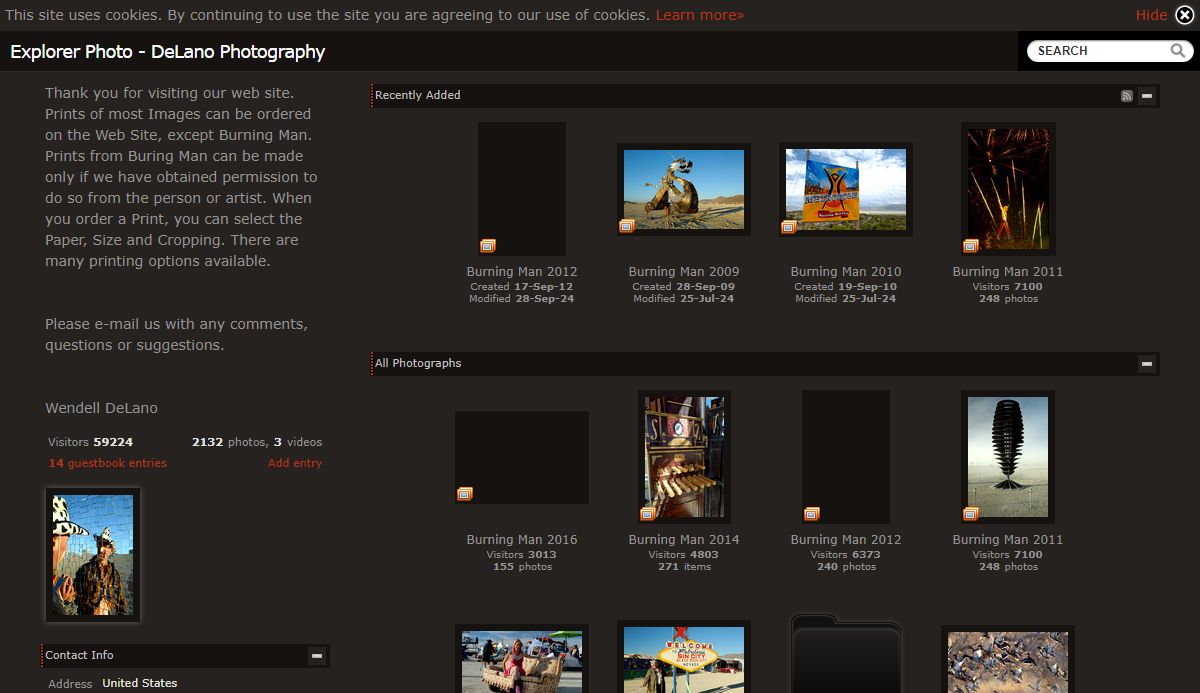Click album icon on Burning Man 2014 thumbnail
The image size is (1200, 693).
[x=647, y=514]
